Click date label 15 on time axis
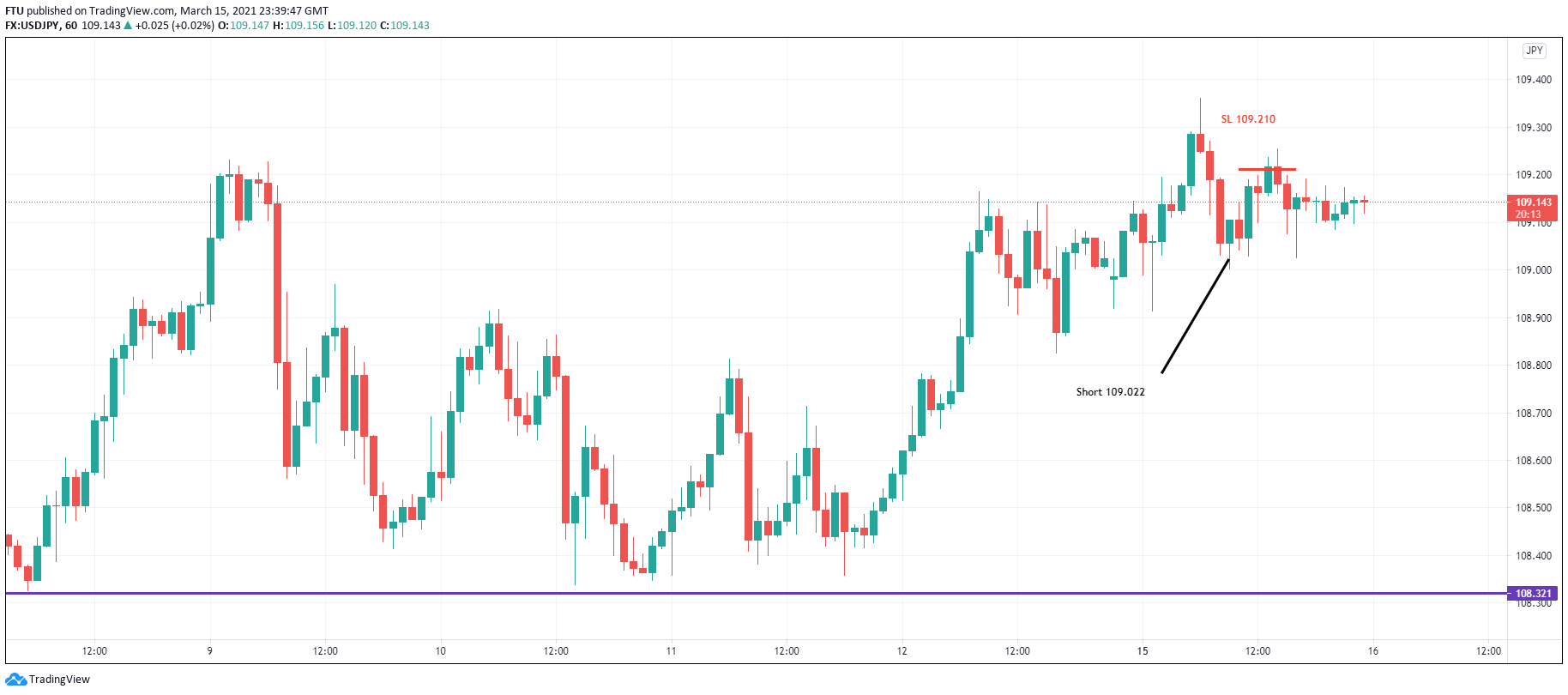Viewport: 1568px width, 695px height. (1142, 651)
